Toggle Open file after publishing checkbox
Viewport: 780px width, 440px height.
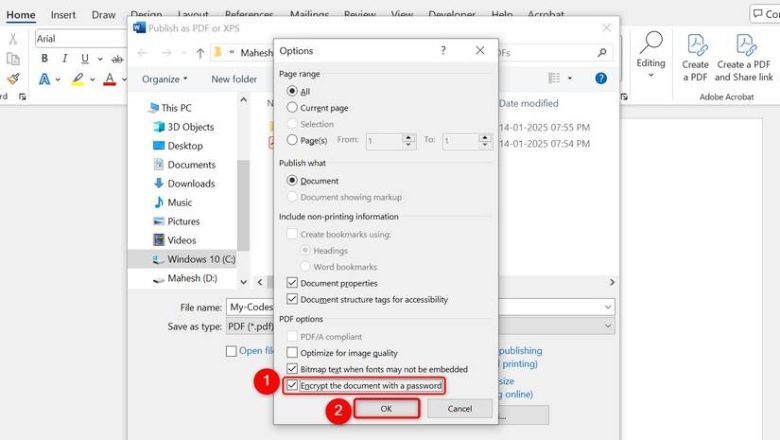pyautogui.click(x=231, y=351)
